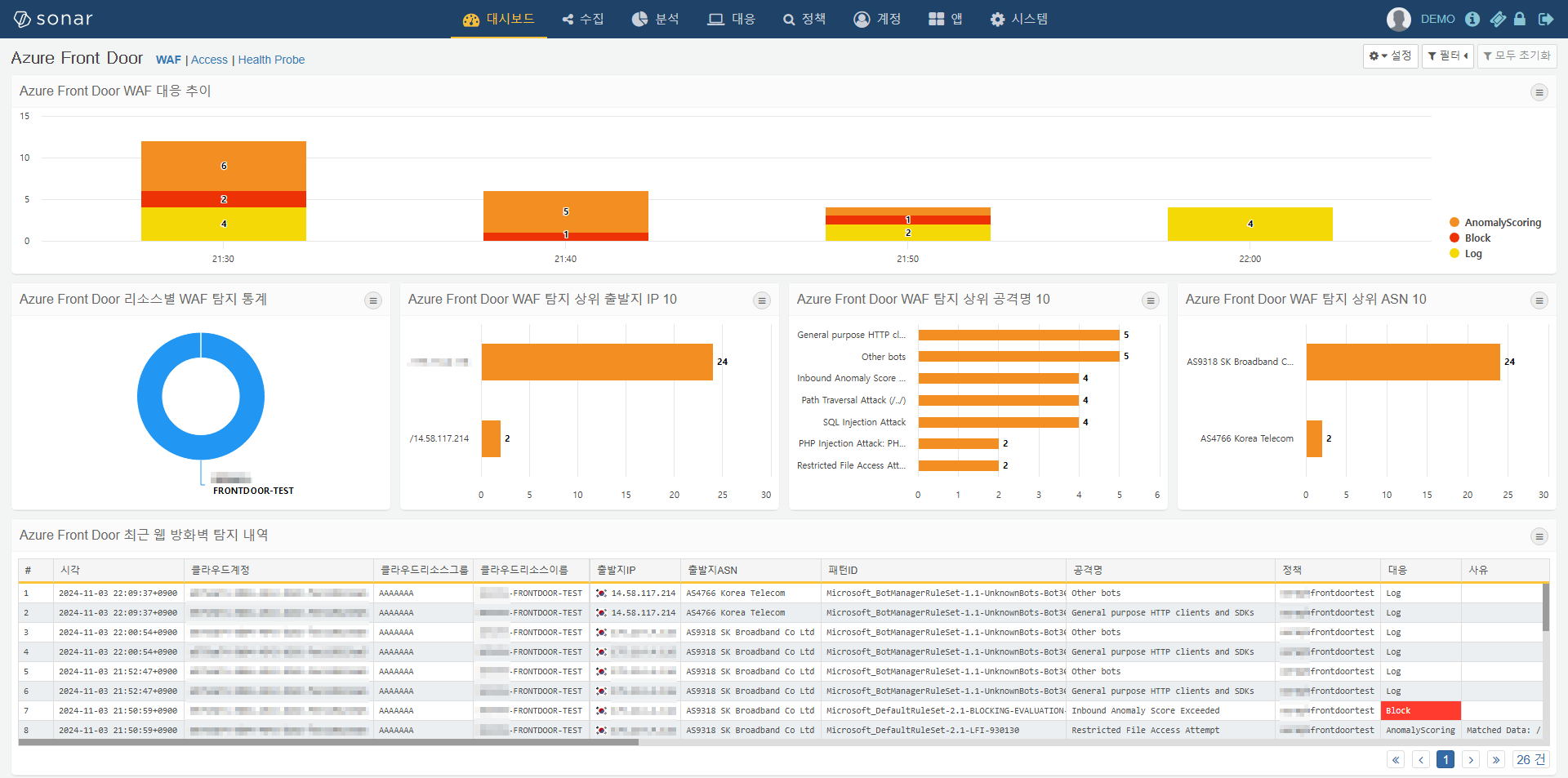This screenshot has height=778, width=1568.
Task: Click the 21:30 orange AnomalyScoring bar segment
Action: [224, 166]
